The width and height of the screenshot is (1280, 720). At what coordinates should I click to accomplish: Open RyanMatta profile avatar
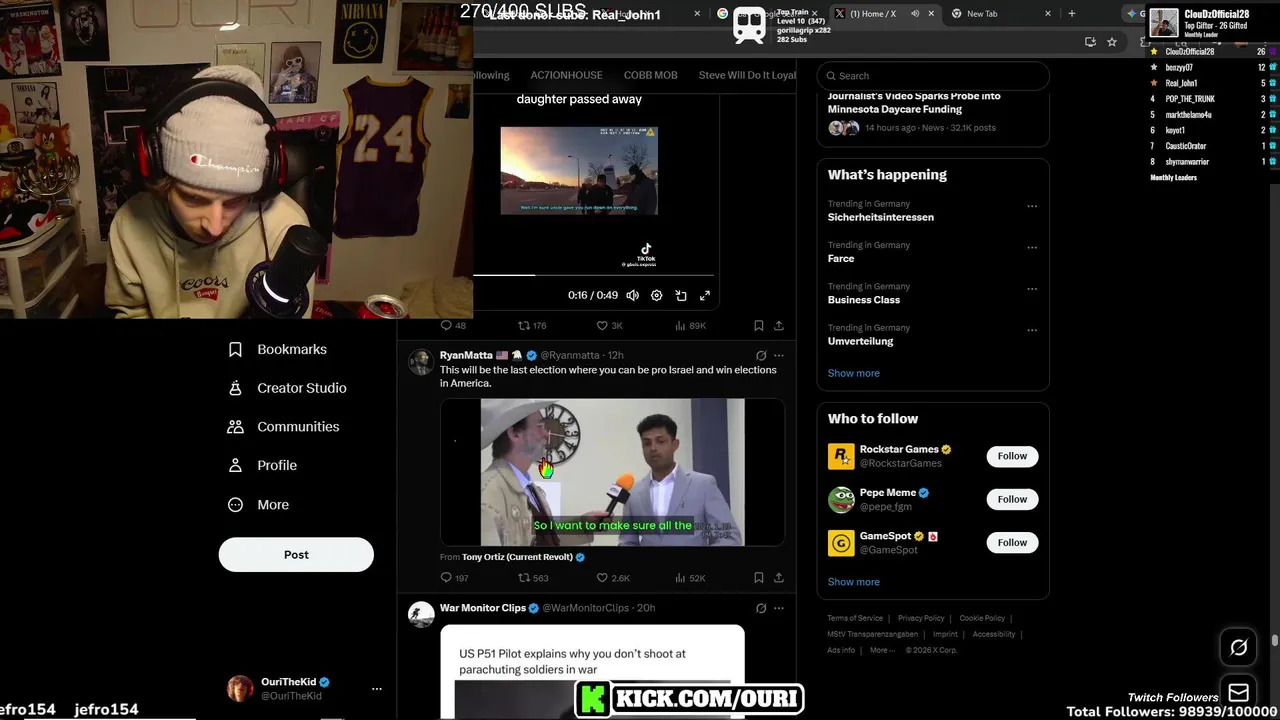pos(421,362)
